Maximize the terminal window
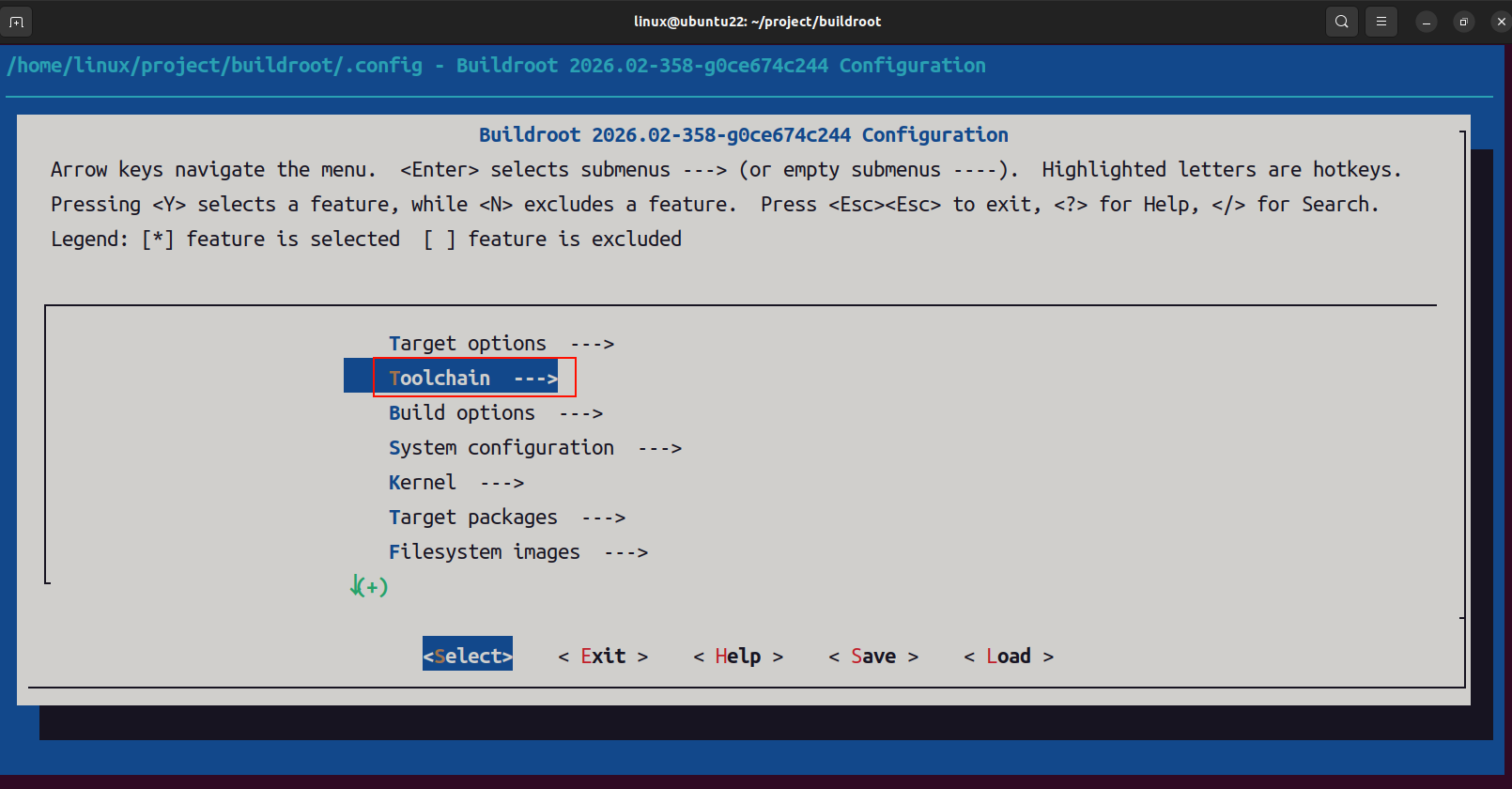Image resolution: width=1512 pixels, height=789 pixels. 1463,22
